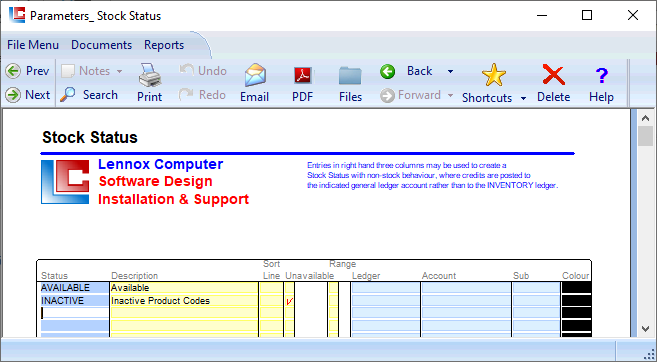Click the Prev green arrow icon

13,71
